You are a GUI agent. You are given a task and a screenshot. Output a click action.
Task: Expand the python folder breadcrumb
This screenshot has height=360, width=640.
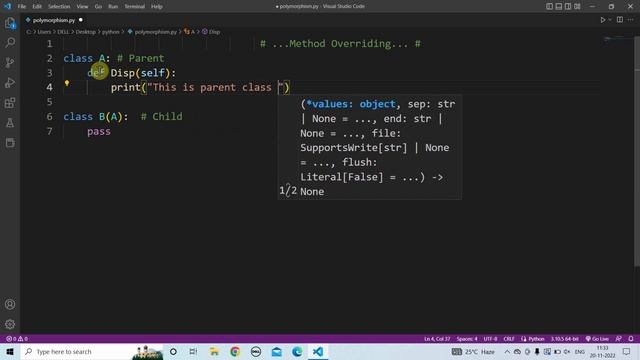(x=111, y=32)
